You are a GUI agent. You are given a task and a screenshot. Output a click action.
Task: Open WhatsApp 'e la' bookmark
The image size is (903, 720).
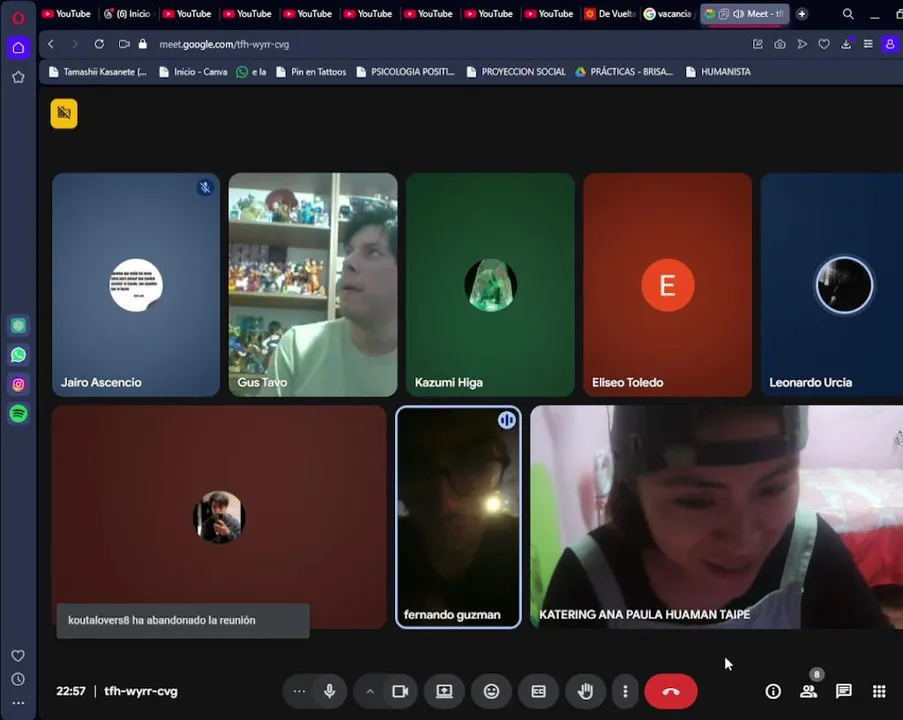252,72
